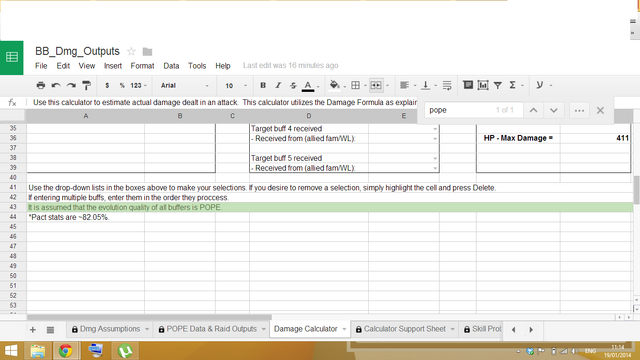Image resolution: width=640 pixels, height=360 pixels.
Task: Open more find options (three dots)
Action: pos(579,110)
